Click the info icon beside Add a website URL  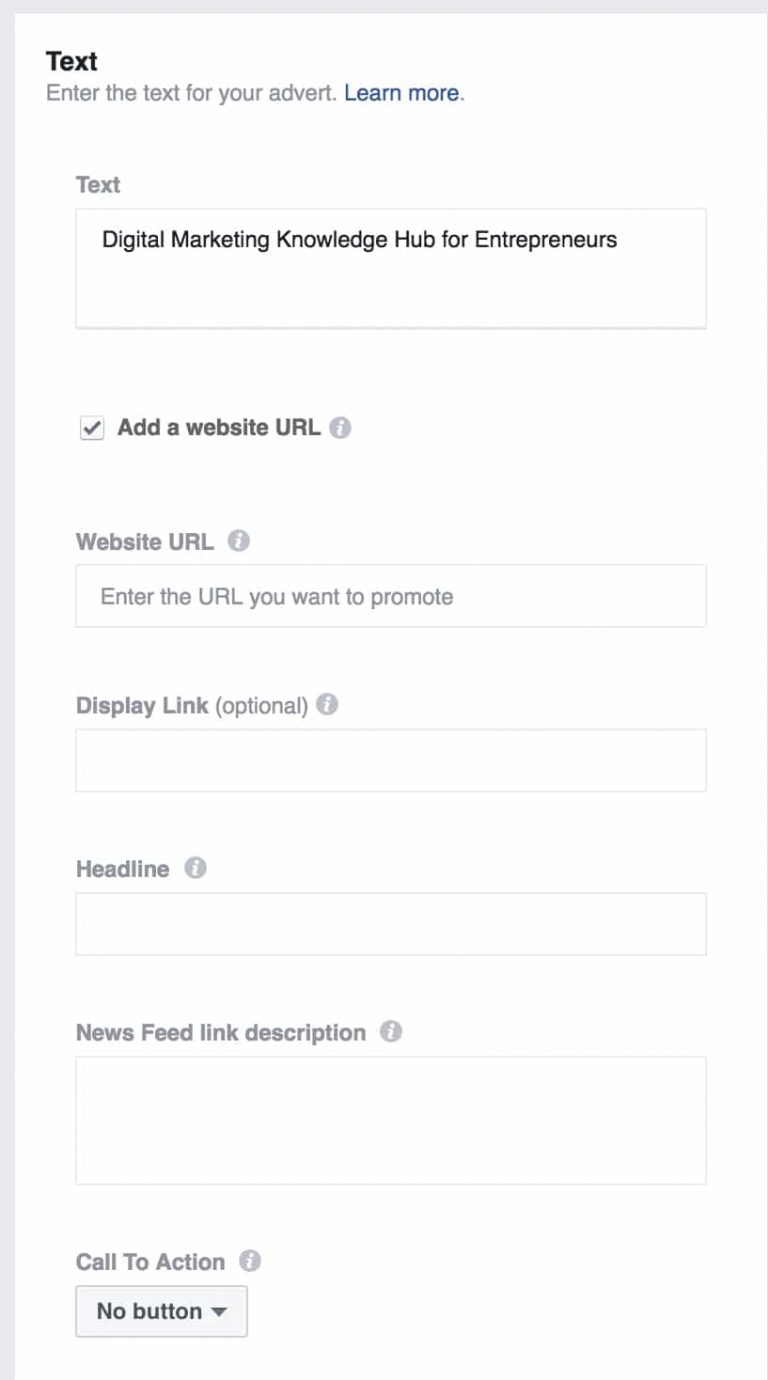coord(340,428)
